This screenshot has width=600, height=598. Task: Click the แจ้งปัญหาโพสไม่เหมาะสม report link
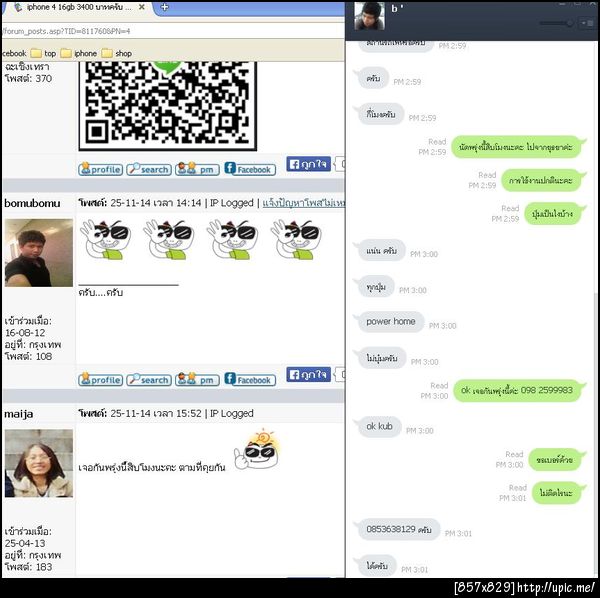[303, 203]
